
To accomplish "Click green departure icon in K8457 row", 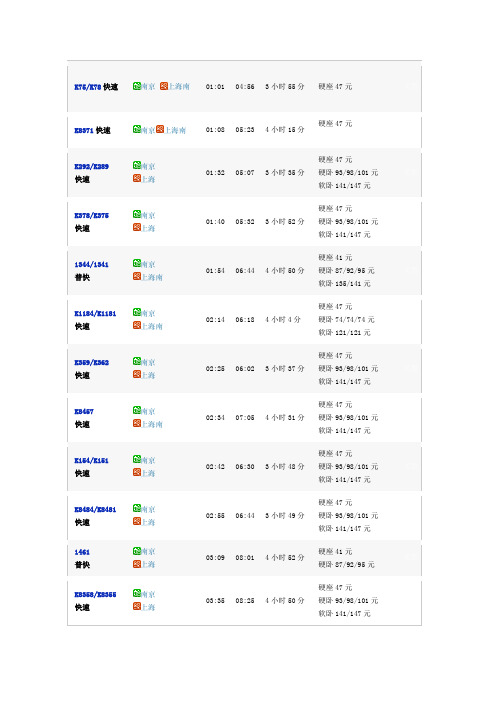I will click(137, 410).
